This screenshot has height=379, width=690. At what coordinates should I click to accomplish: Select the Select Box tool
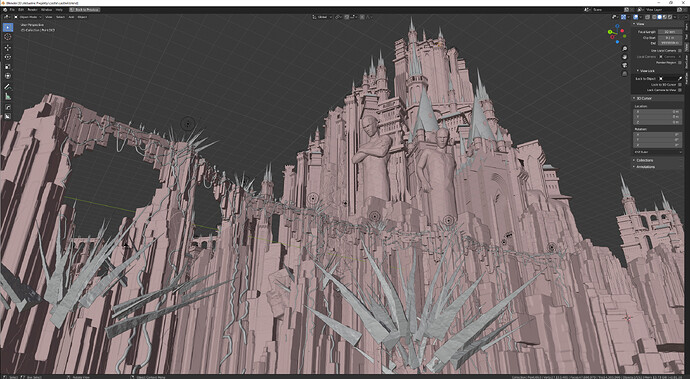pyautogui.click(x=7, y=27)
